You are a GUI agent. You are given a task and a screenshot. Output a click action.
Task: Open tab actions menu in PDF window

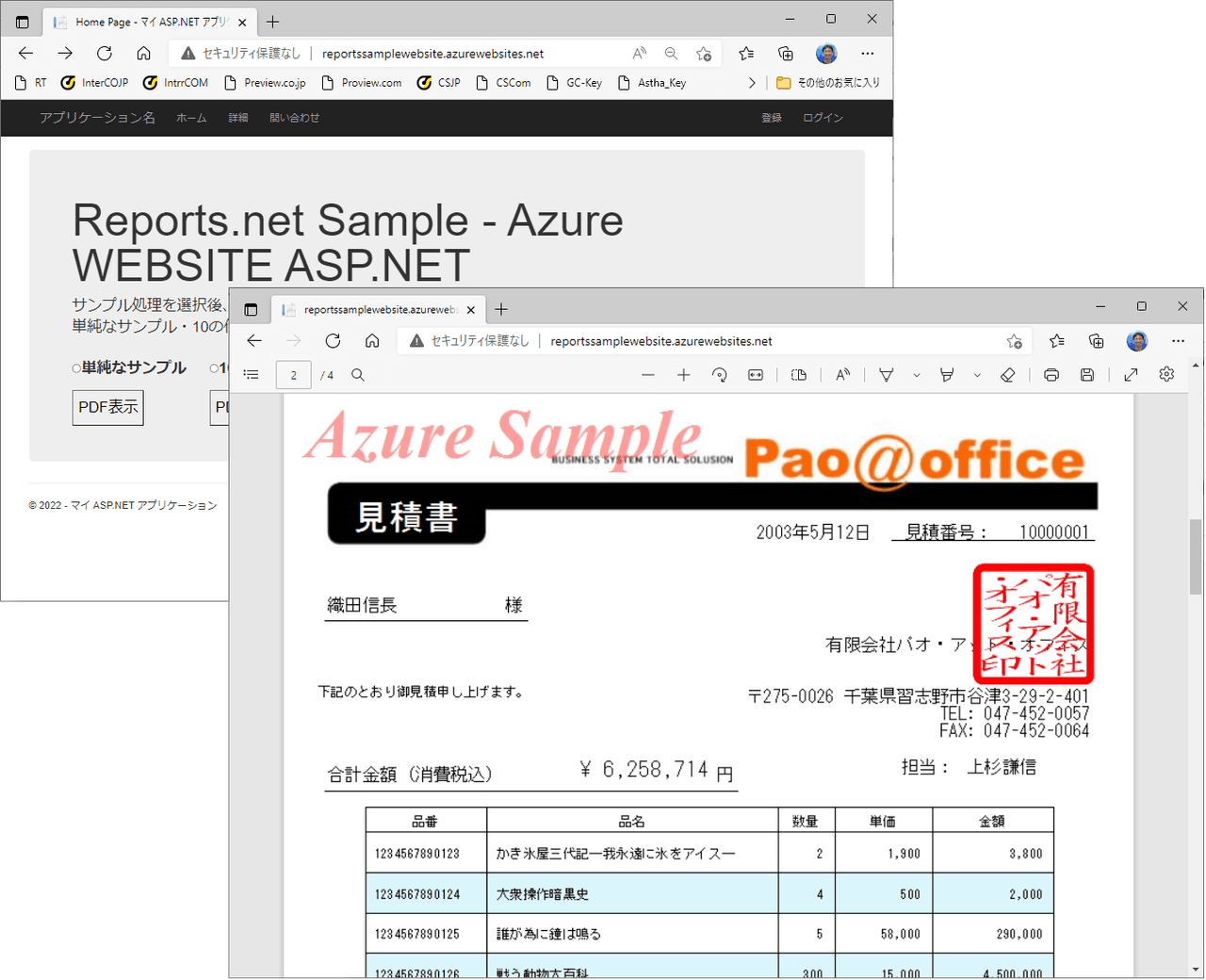click(x=251, y=309)
